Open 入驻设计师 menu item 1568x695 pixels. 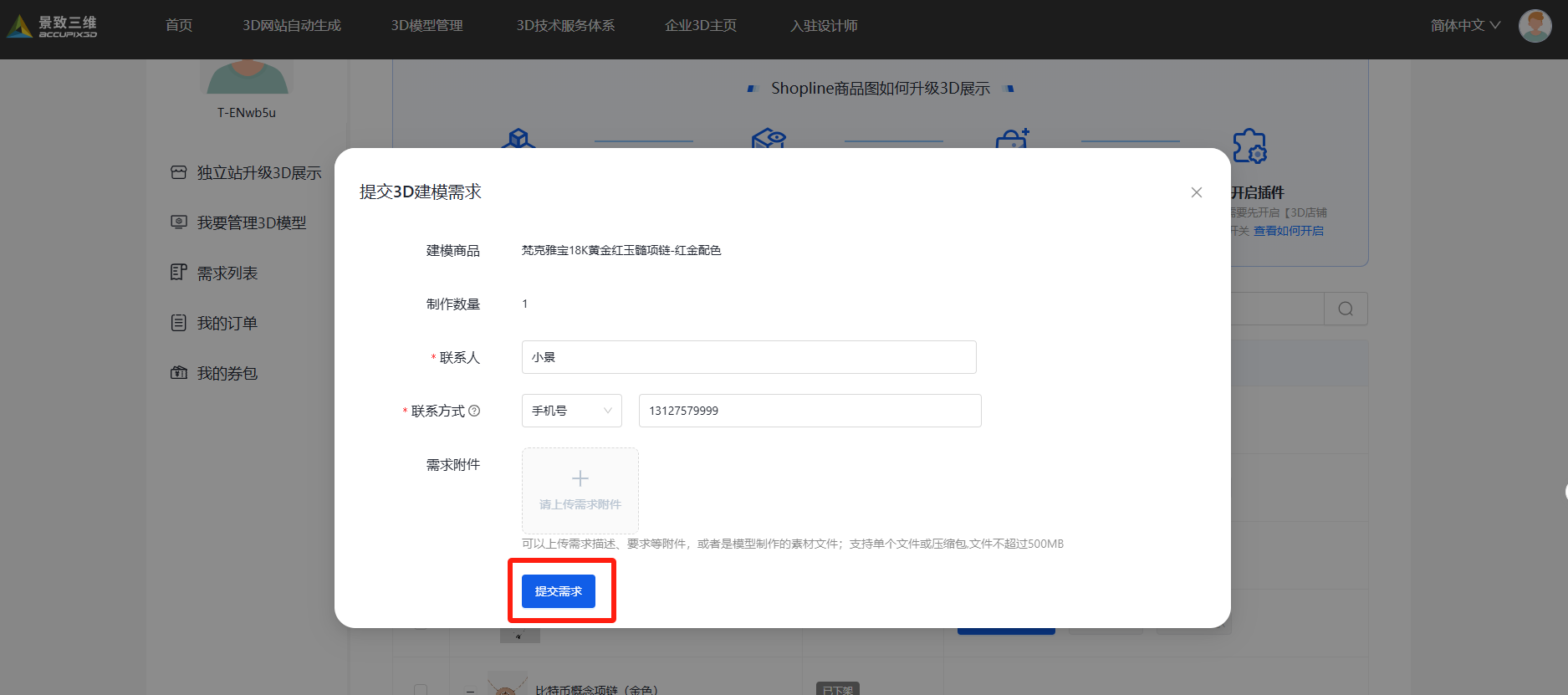coord(824,26)
